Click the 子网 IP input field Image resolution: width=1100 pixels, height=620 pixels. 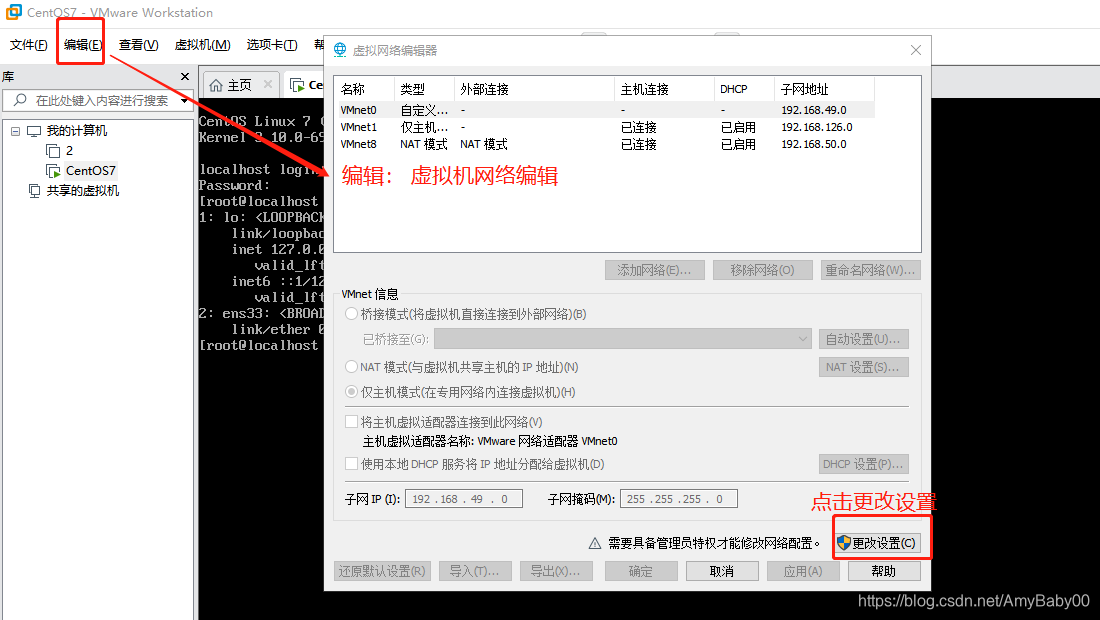464,499
